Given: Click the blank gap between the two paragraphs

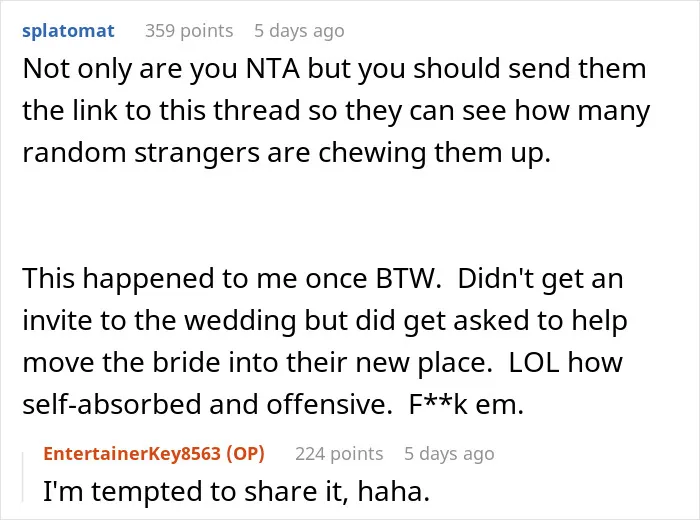Looking at the screenshot, I should 350,216.
